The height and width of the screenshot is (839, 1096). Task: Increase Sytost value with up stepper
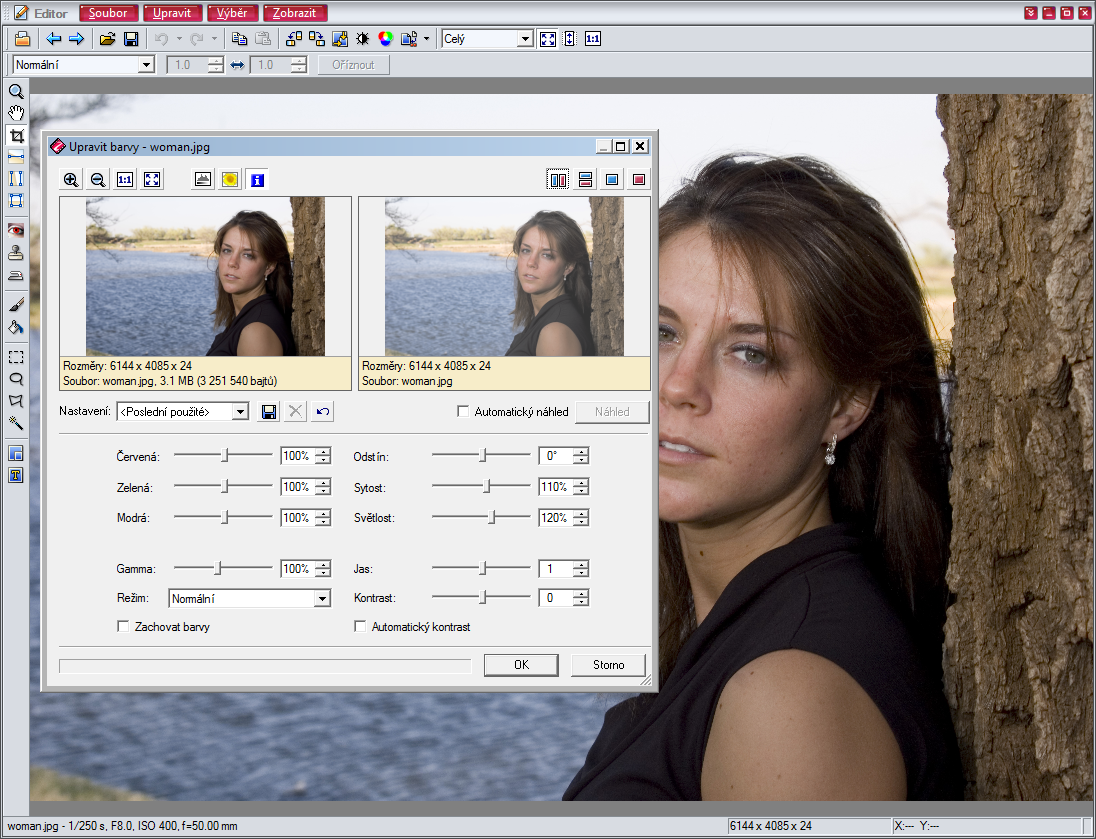[581, 482]
